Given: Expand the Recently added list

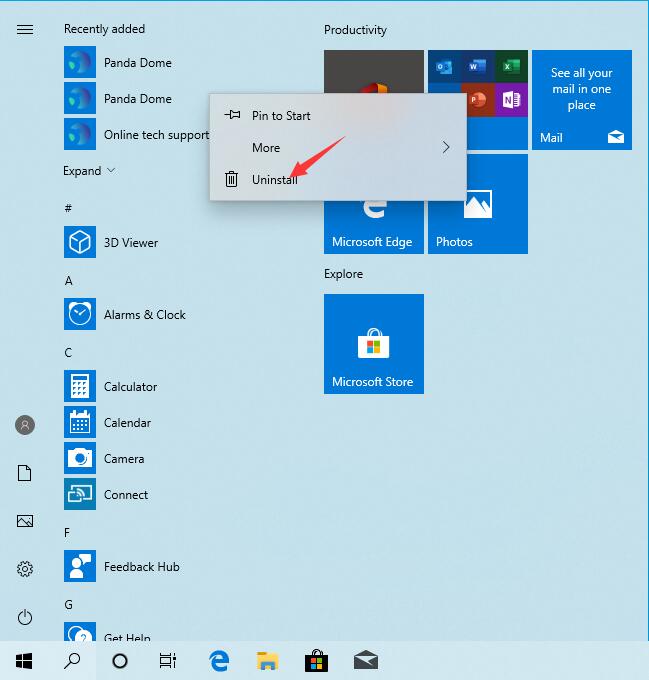Looking at the screenshot, I should (x=89, y=171).
